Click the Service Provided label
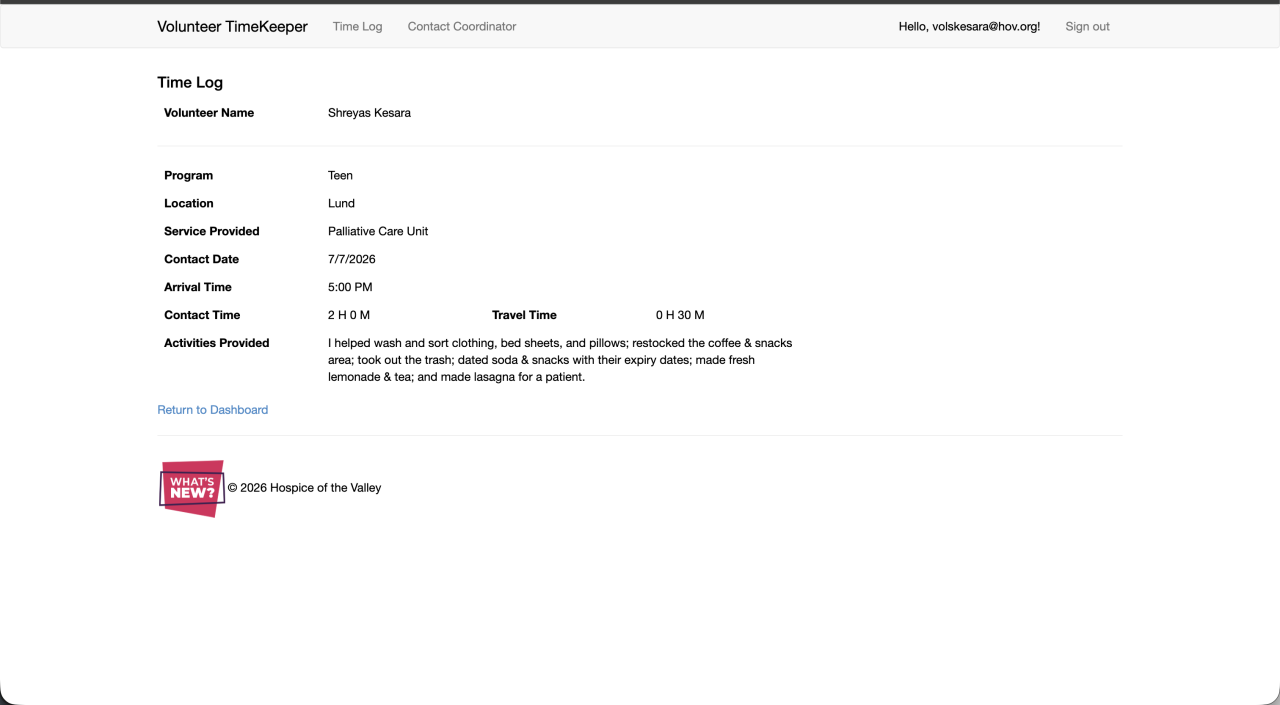The image size is (1280, 705). (212, 231)
